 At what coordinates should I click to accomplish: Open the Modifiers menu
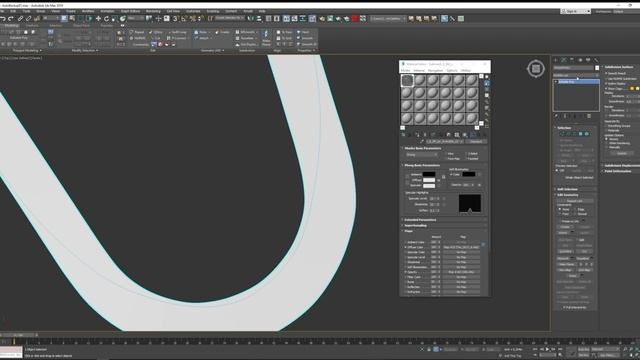point(88,11)
